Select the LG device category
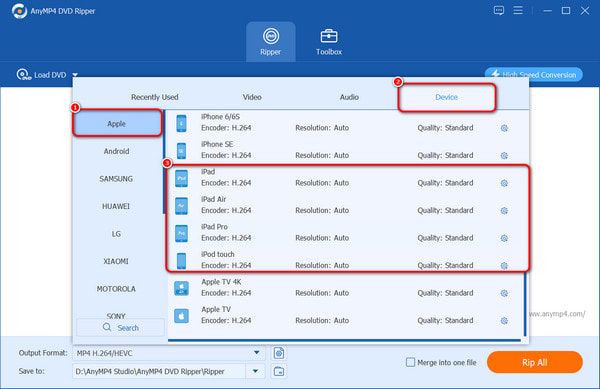Viewport: 600px width, 389px height. tap(117, 234)
